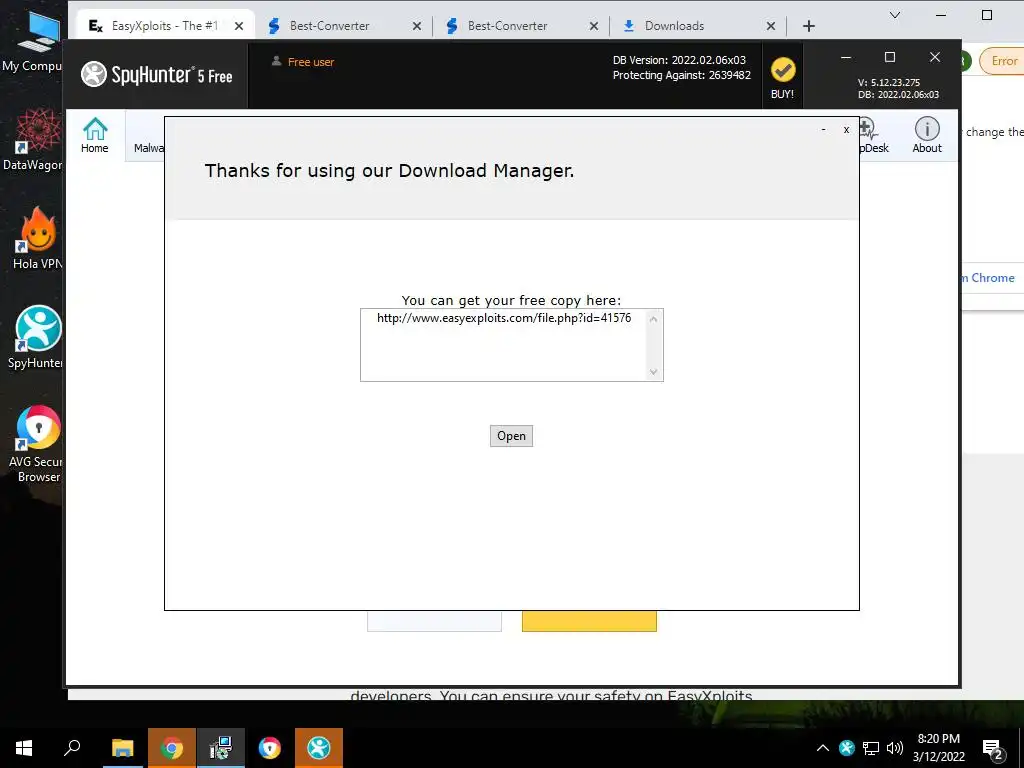Open a new browser tab with plus
The height and width of the screenshot is (768, 1024).
[808, 26]
